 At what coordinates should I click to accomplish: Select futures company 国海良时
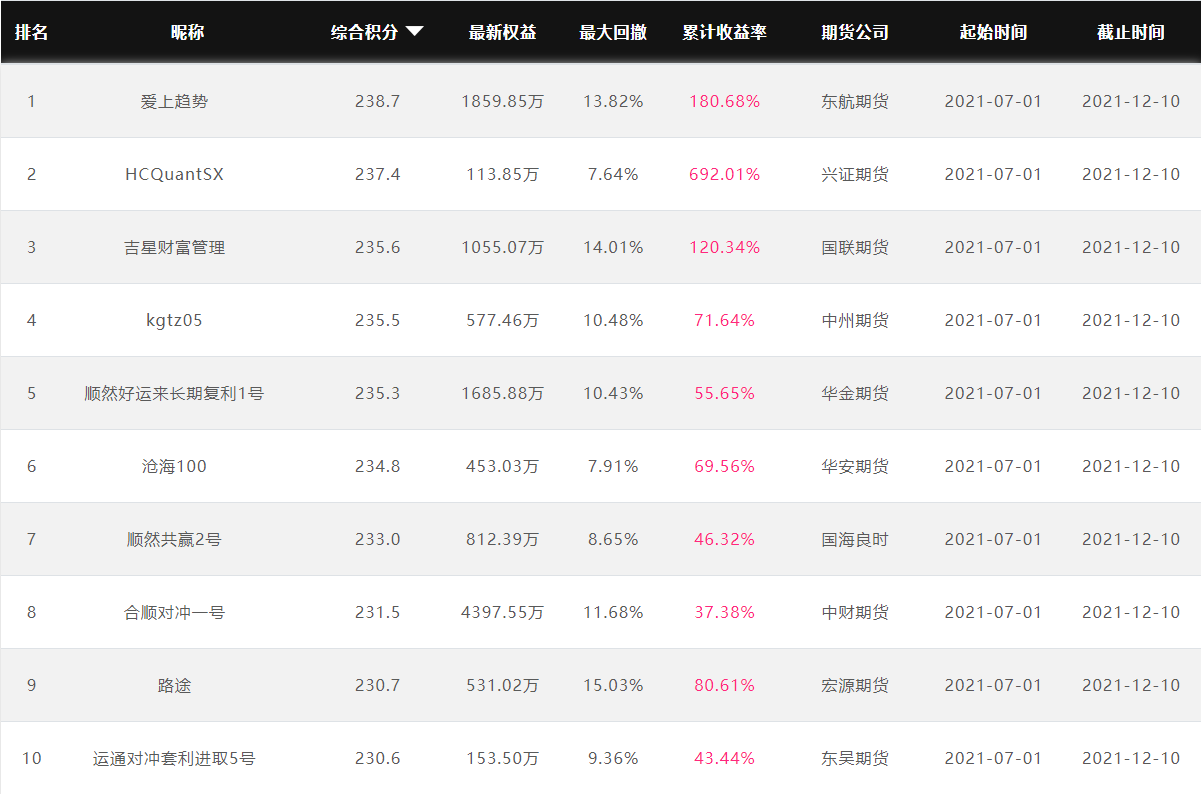click(x=855, y=539)
